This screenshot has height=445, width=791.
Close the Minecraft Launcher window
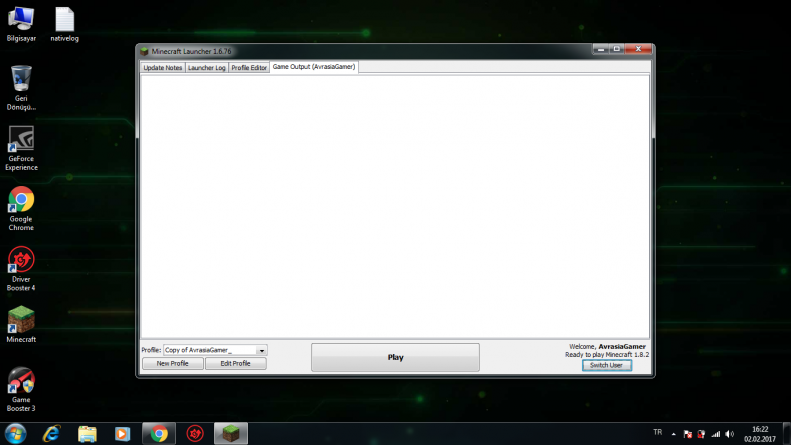(638, 49)
